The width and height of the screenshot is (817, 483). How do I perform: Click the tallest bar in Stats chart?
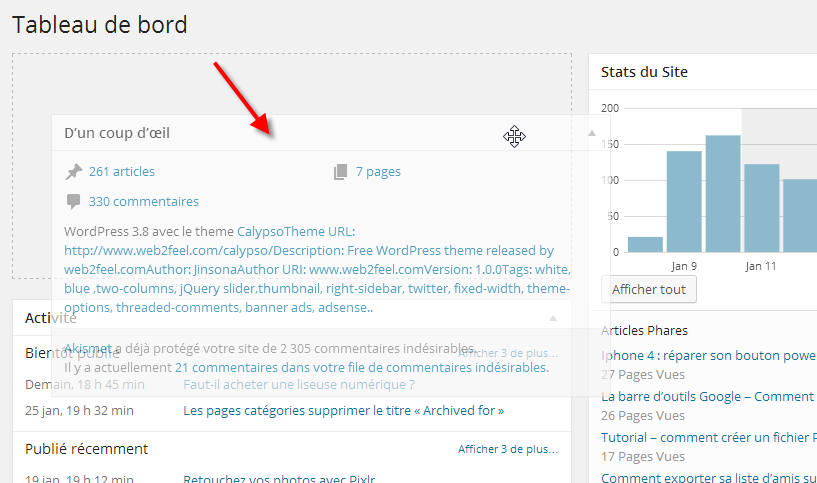722,192
